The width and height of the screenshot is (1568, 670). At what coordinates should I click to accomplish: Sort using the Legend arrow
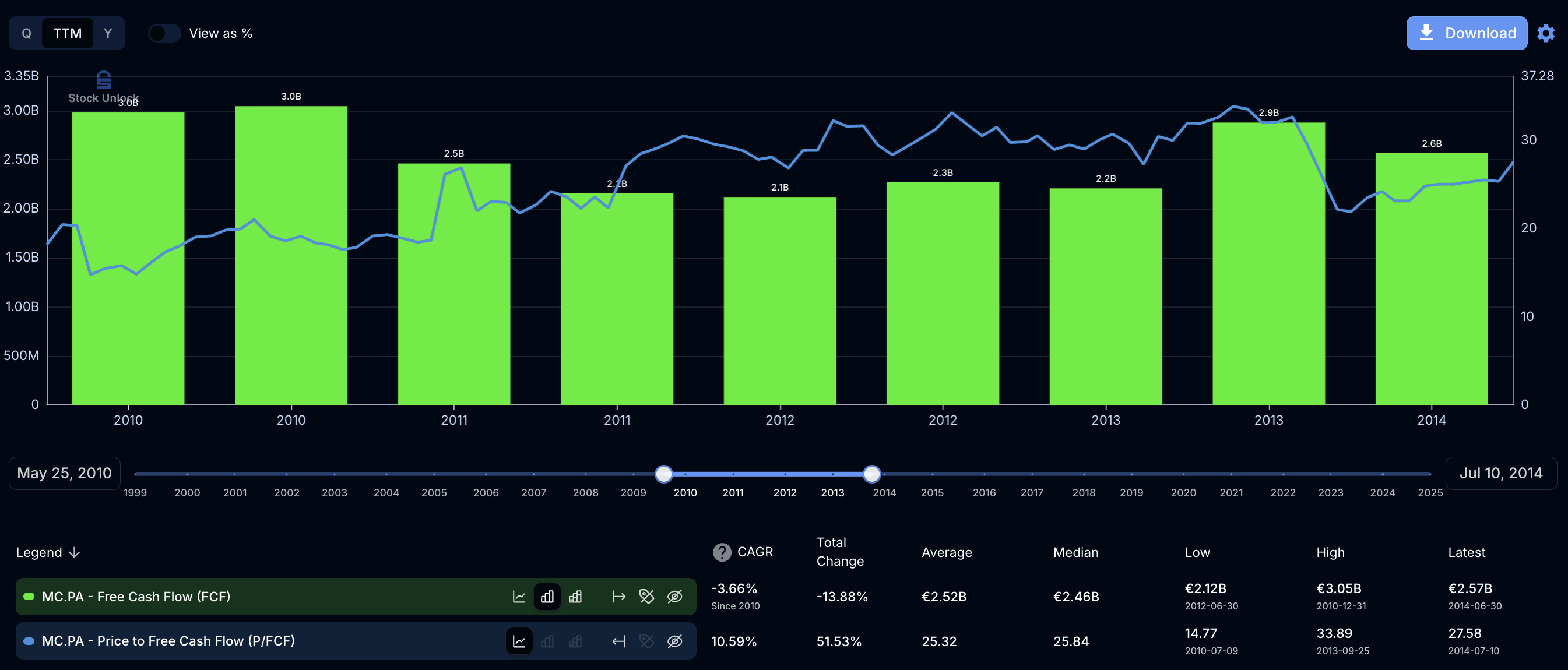point(74,552)
